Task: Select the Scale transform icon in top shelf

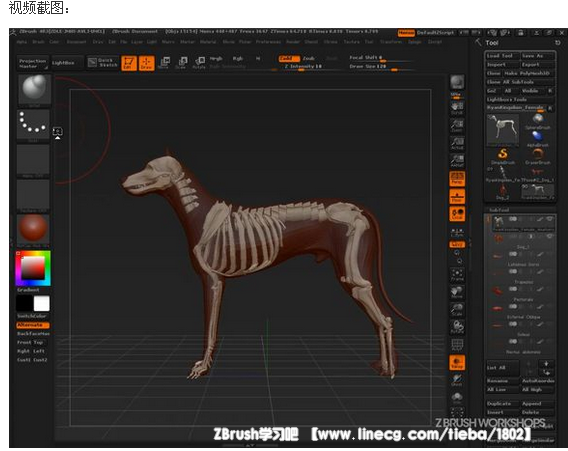Action: coord(181,63)
